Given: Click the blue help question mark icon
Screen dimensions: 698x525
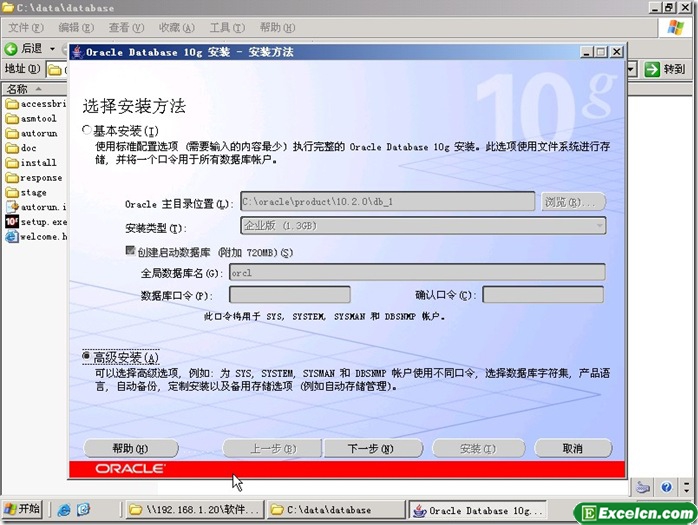Looking at the screenshot, I should pyautogui.click(x=666, y=487).
